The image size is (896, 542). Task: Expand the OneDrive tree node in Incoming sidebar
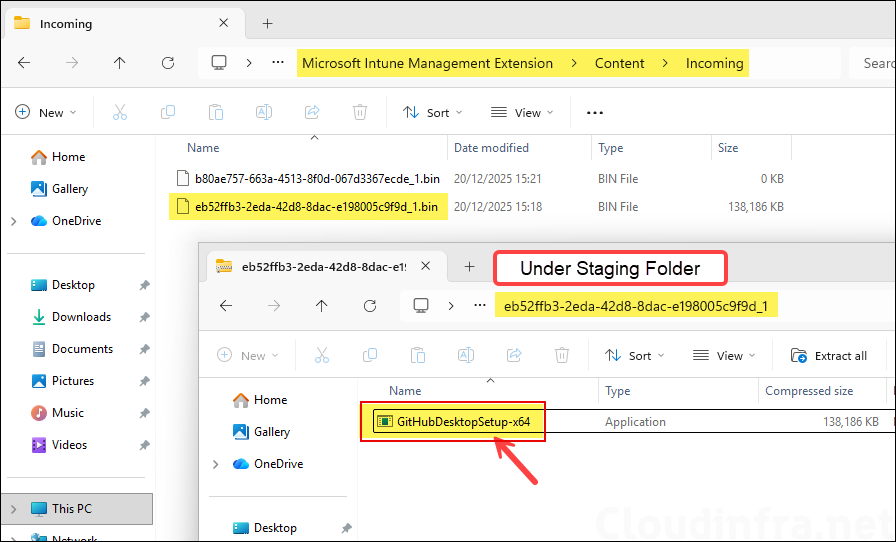pyautogui.click(x=13, y=221)
